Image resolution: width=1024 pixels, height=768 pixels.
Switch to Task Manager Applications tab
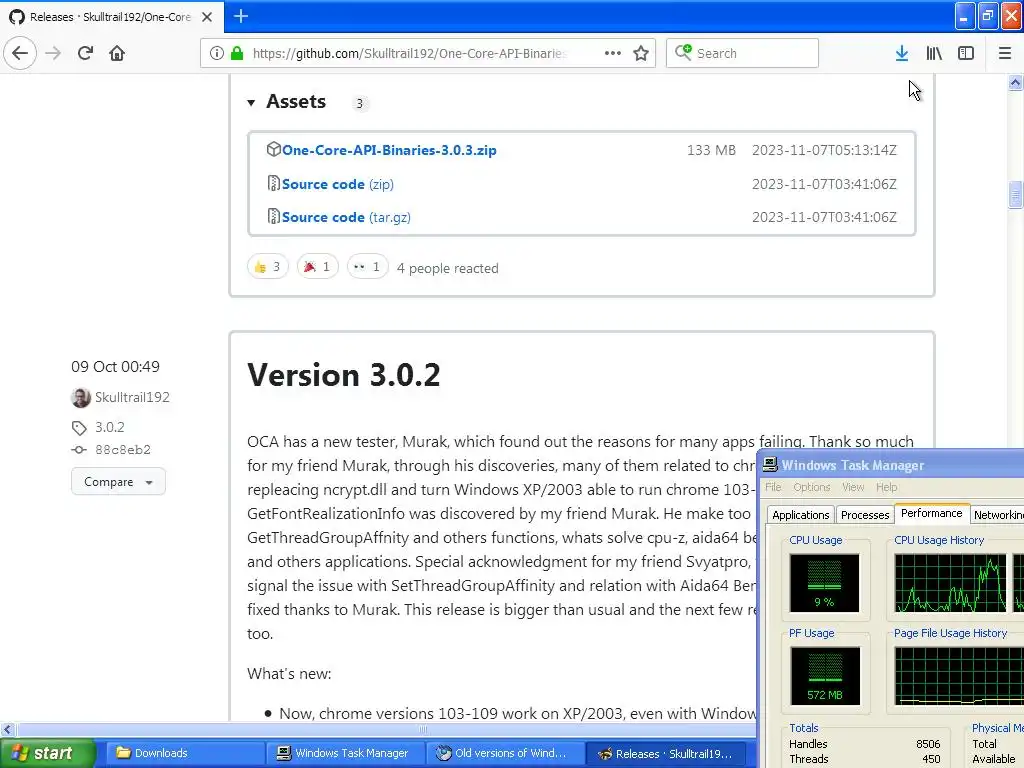pos(801,515)
